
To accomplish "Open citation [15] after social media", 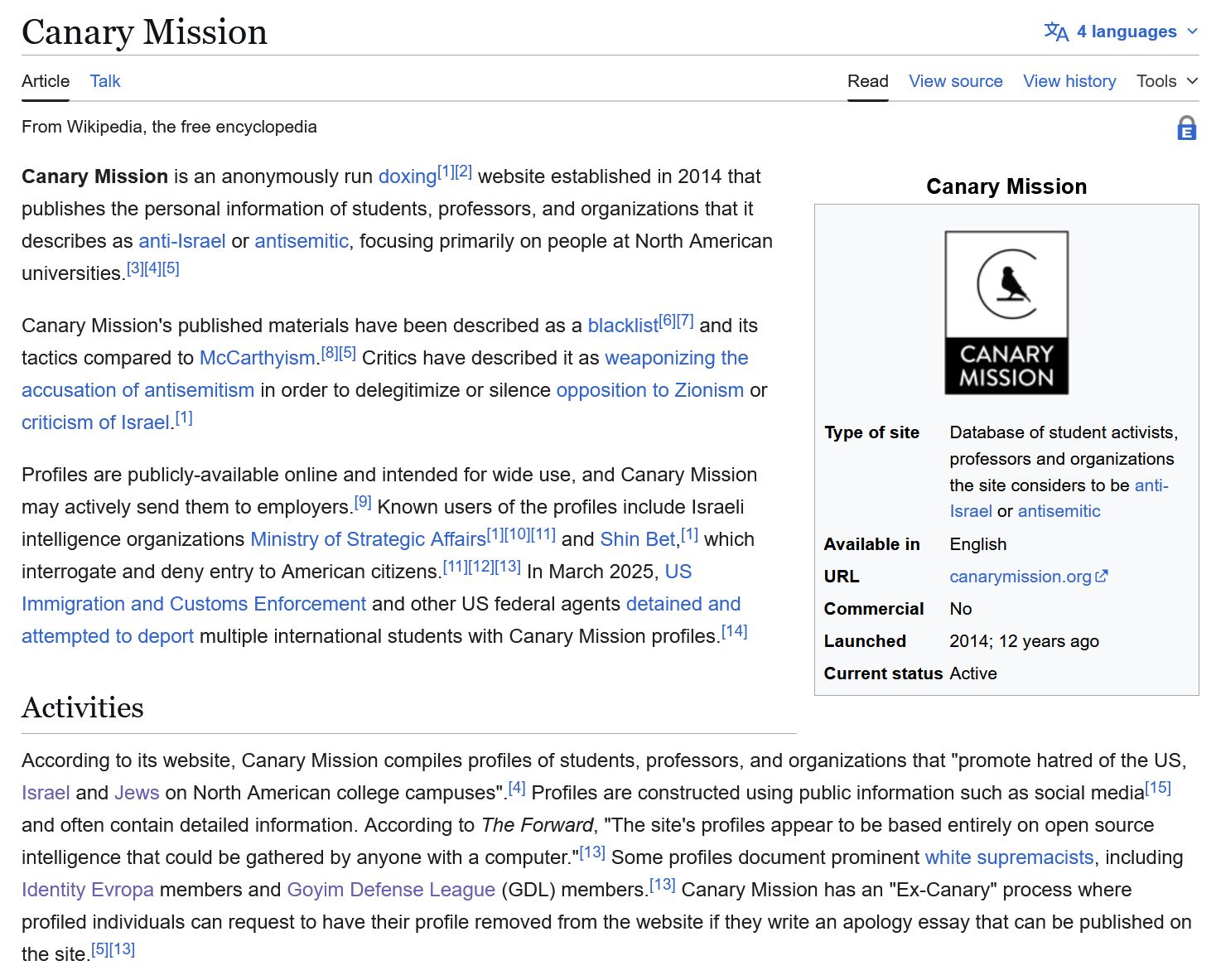I will click(1158, 788).
